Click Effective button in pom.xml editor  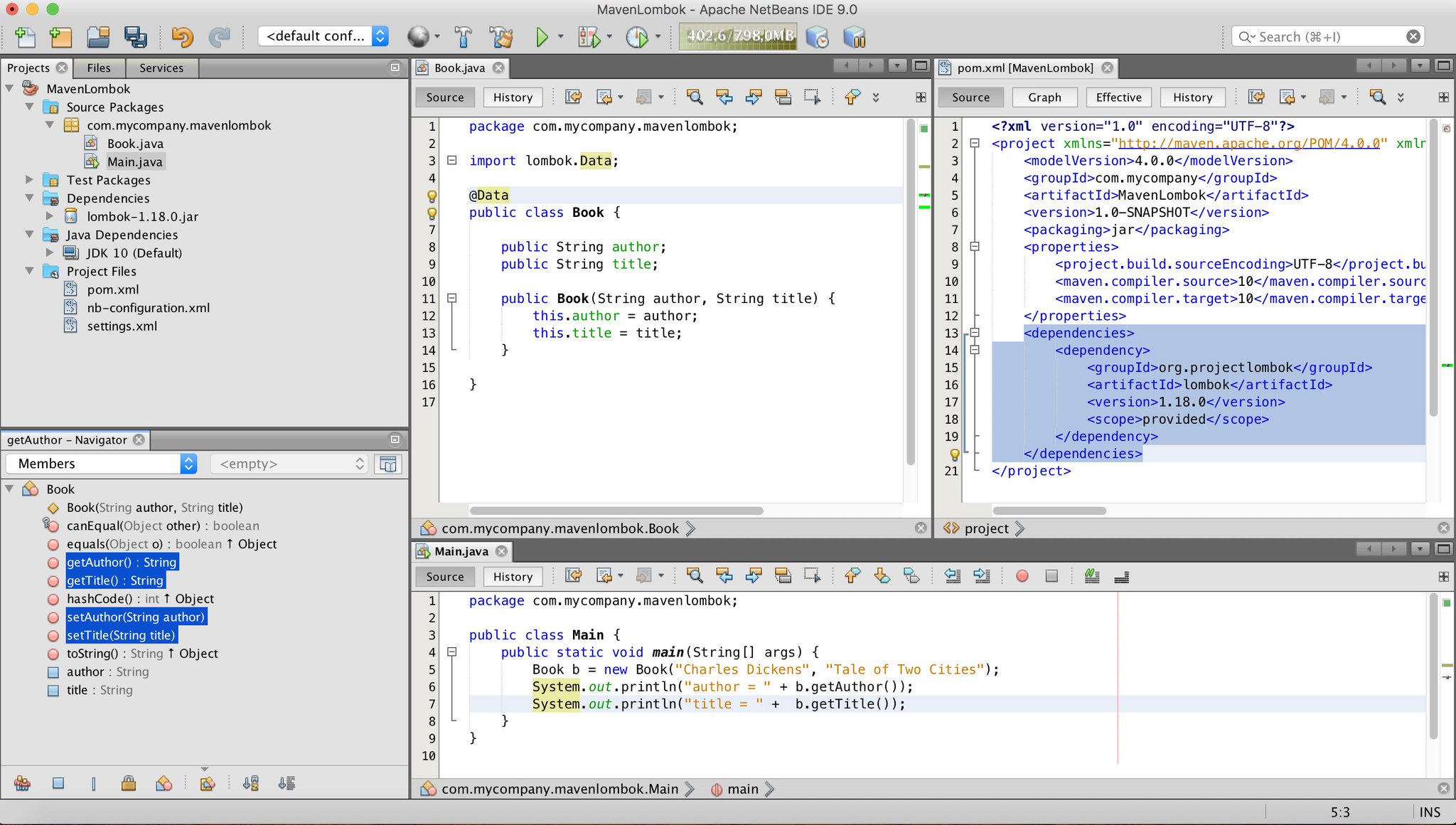(x=1118, y=97)
